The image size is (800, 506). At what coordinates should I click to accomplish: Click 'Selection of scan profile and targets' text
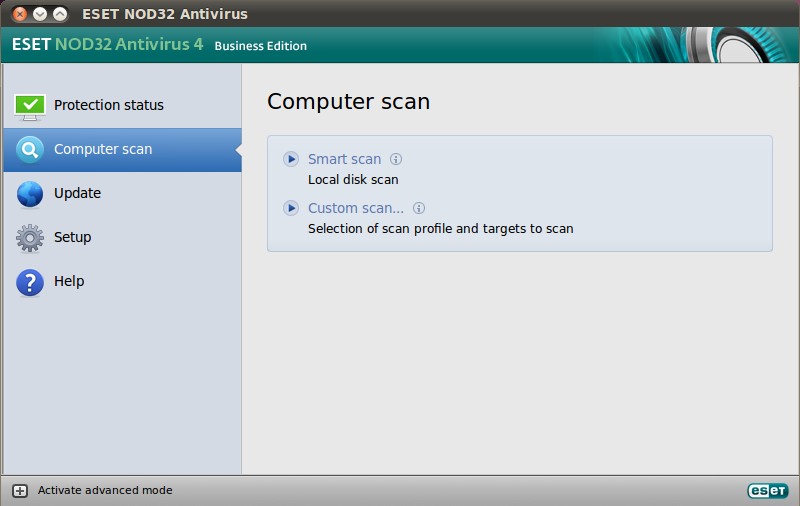441,229
